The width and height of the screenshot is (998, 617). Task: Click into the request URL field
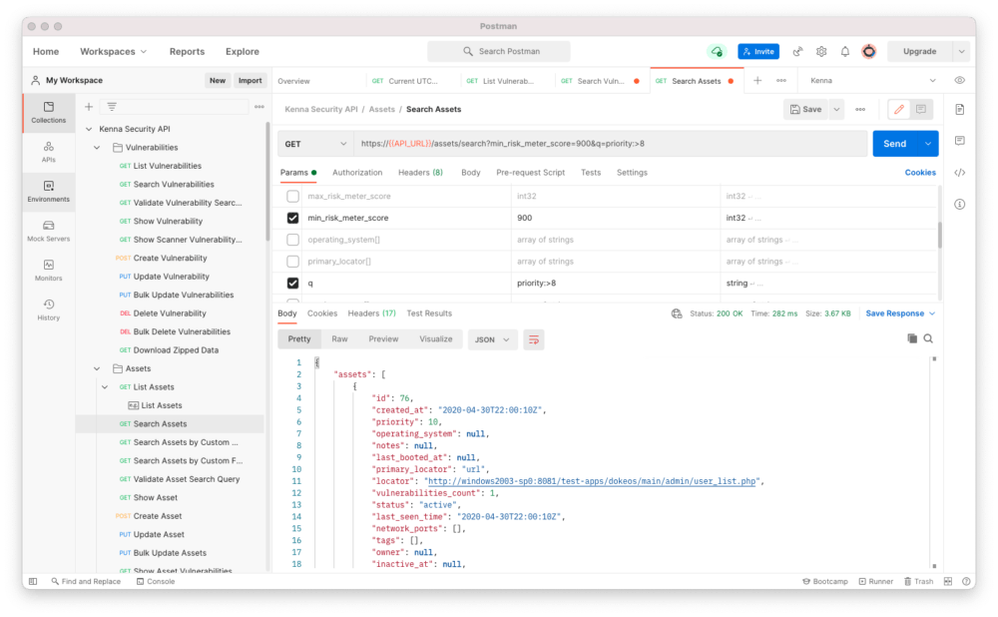[611, 144]
